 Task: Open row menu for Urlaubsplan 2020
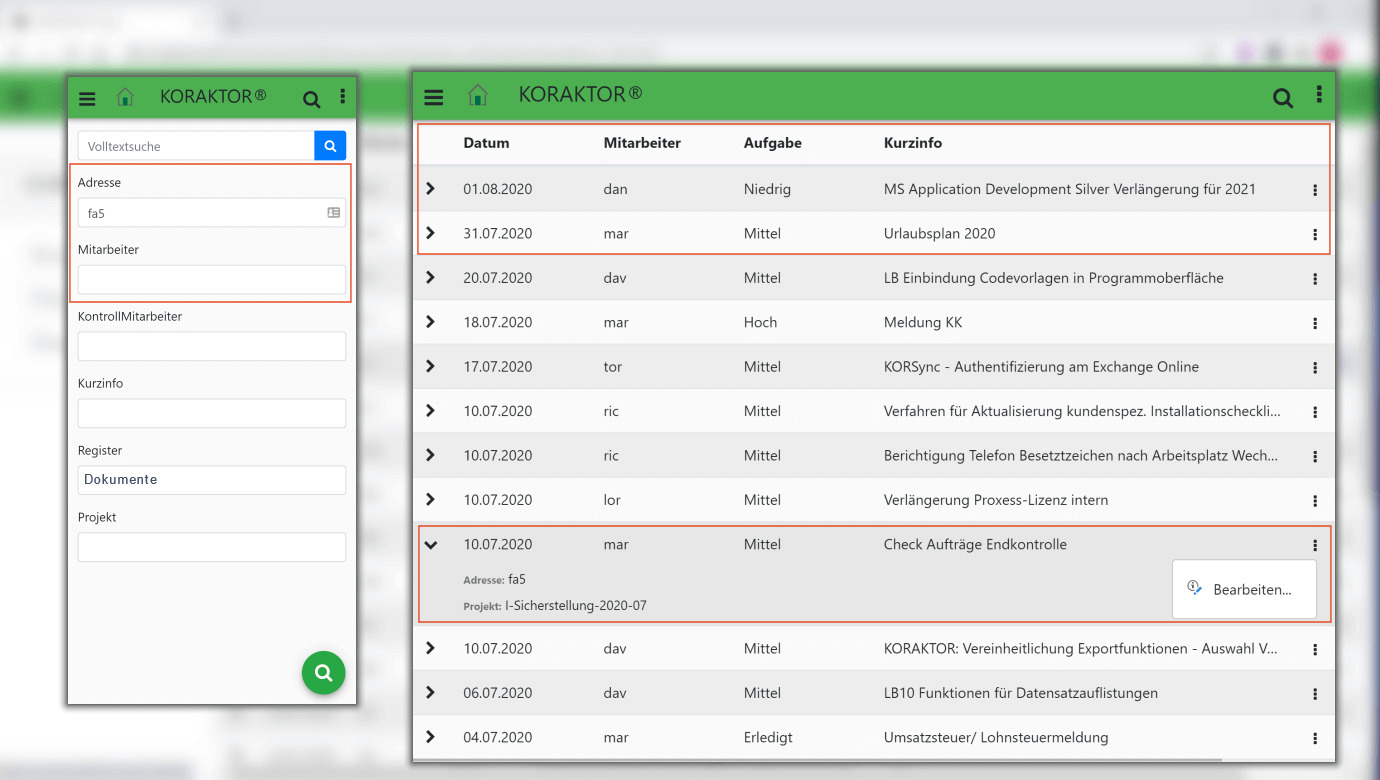(x=1314, y=235)
